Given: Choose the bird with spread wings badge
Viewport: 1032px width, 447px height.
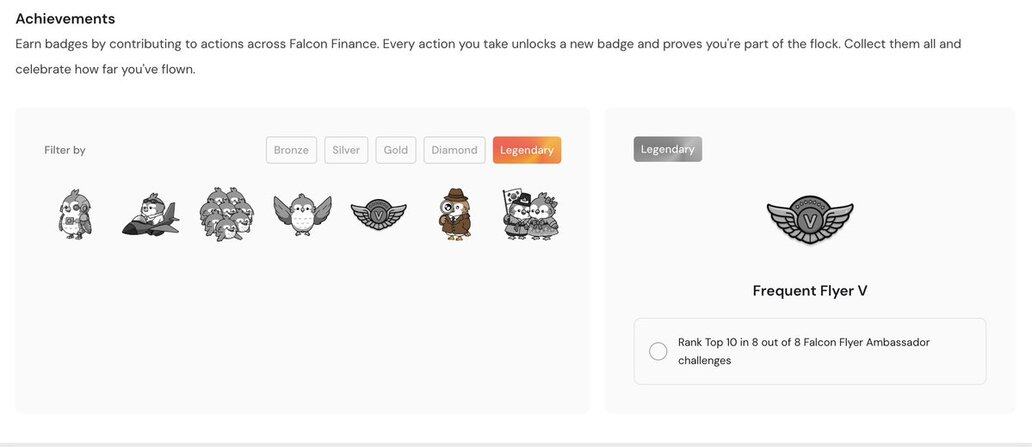Looking at the screenshot, I should [302, 214].
